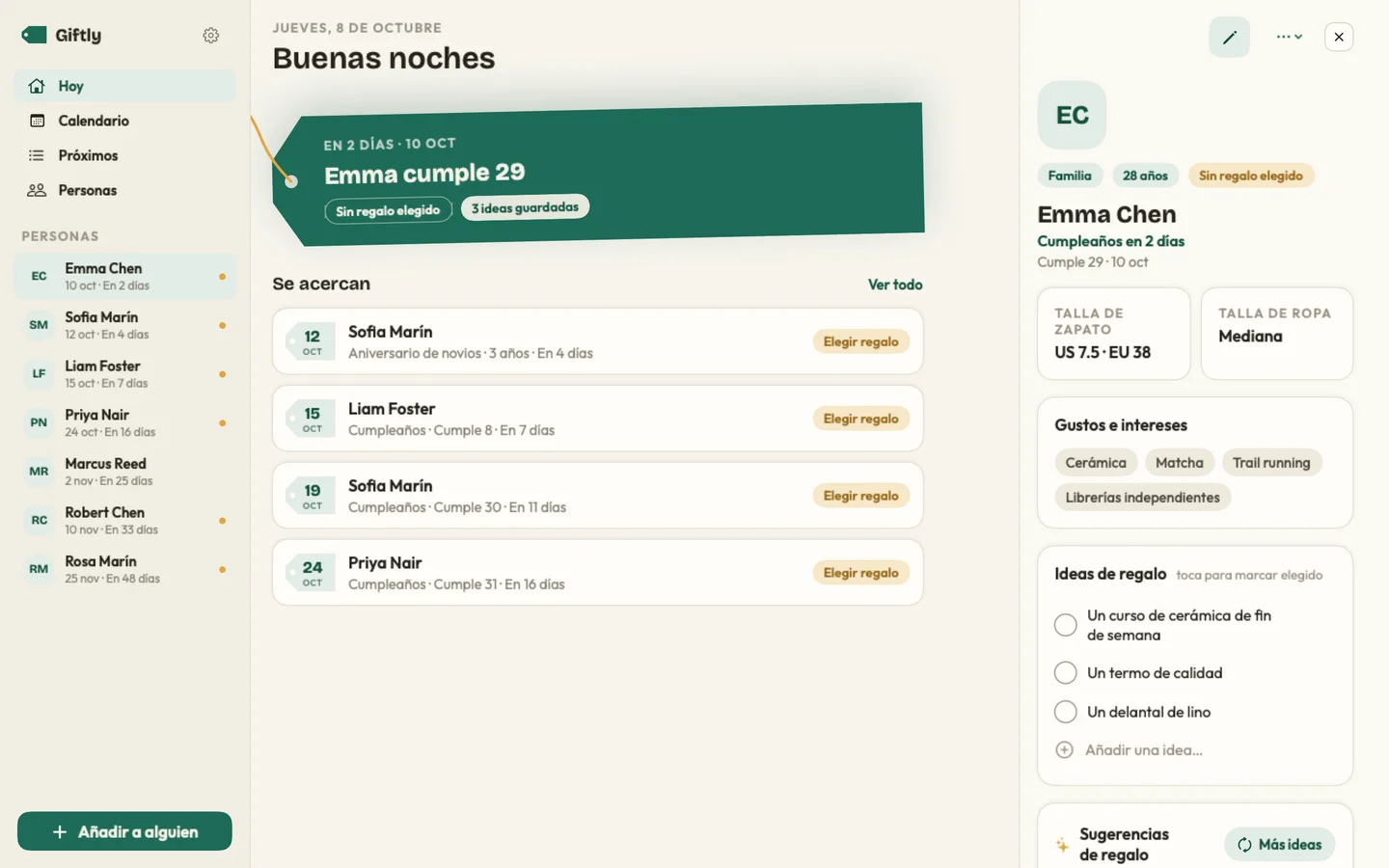The image size is (1389, 868).
Task: Click the PN avatar in sidebar
Action: tap(39, 422)
